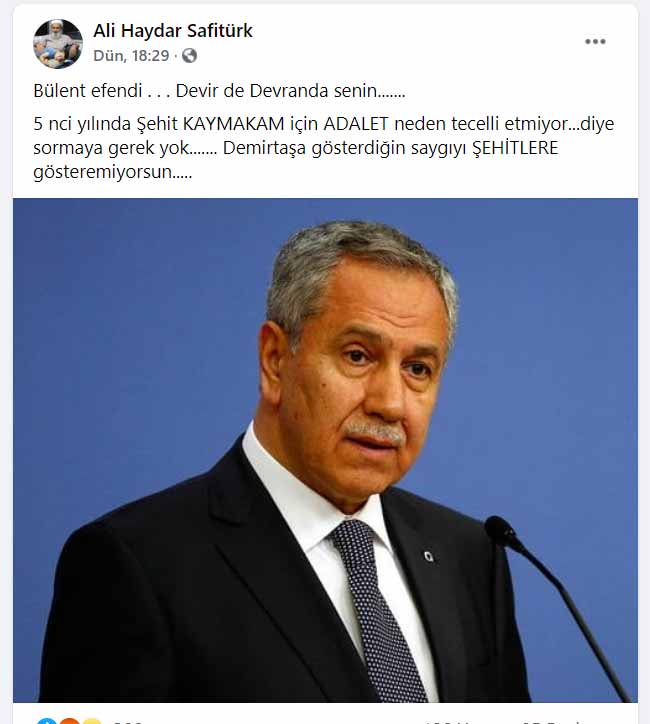Click the lapel pin on the man's jacket
Viewport: 650px width, 724px height.
[x=429, y=557]
